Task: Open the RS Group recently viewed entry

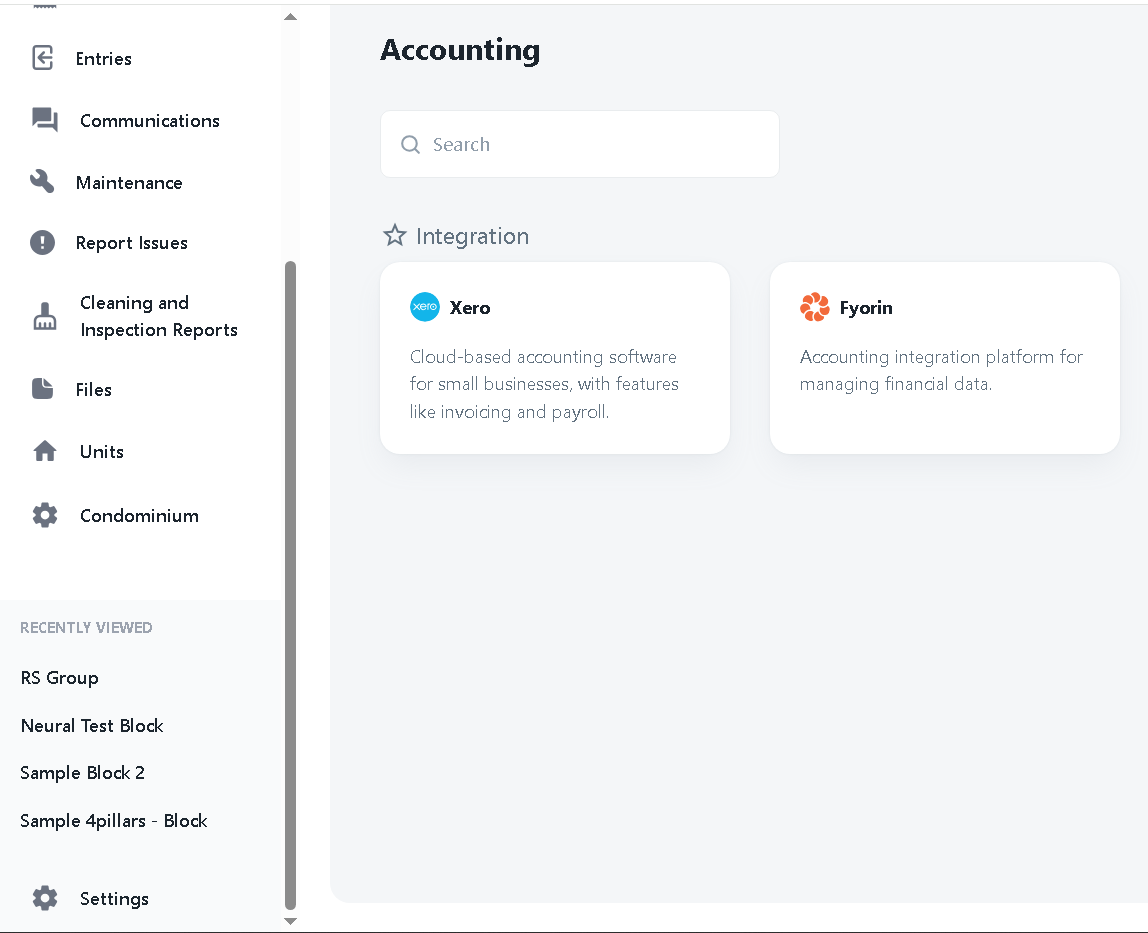Action: click(x=59, y=677)
